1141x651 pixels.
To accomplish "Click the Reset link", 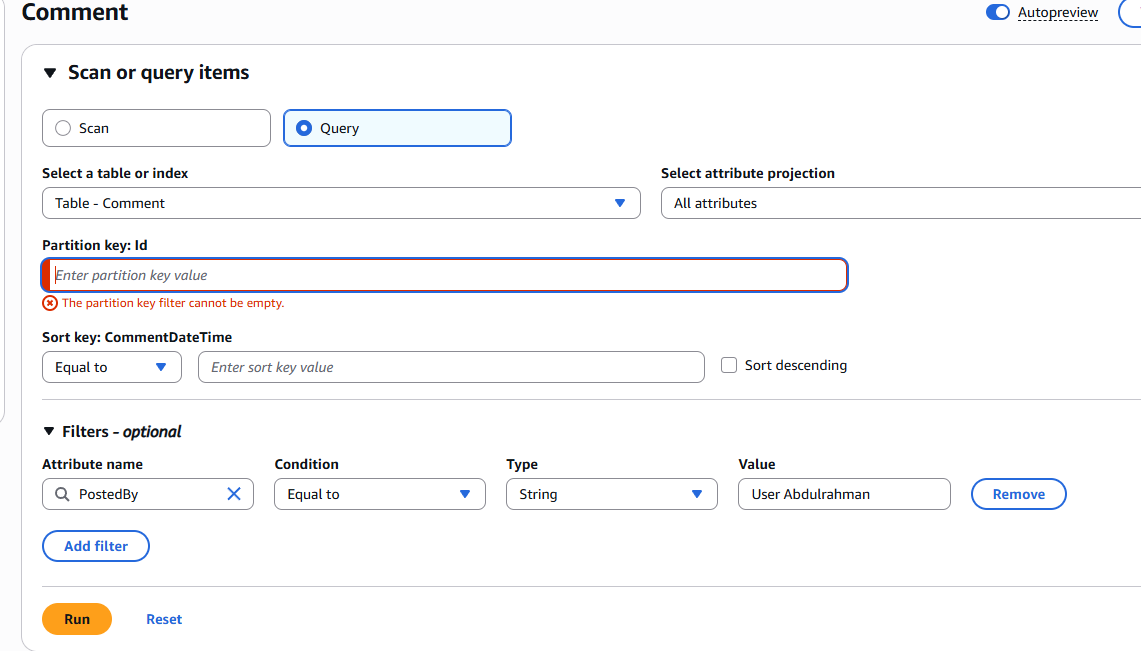I will [164, 619].
